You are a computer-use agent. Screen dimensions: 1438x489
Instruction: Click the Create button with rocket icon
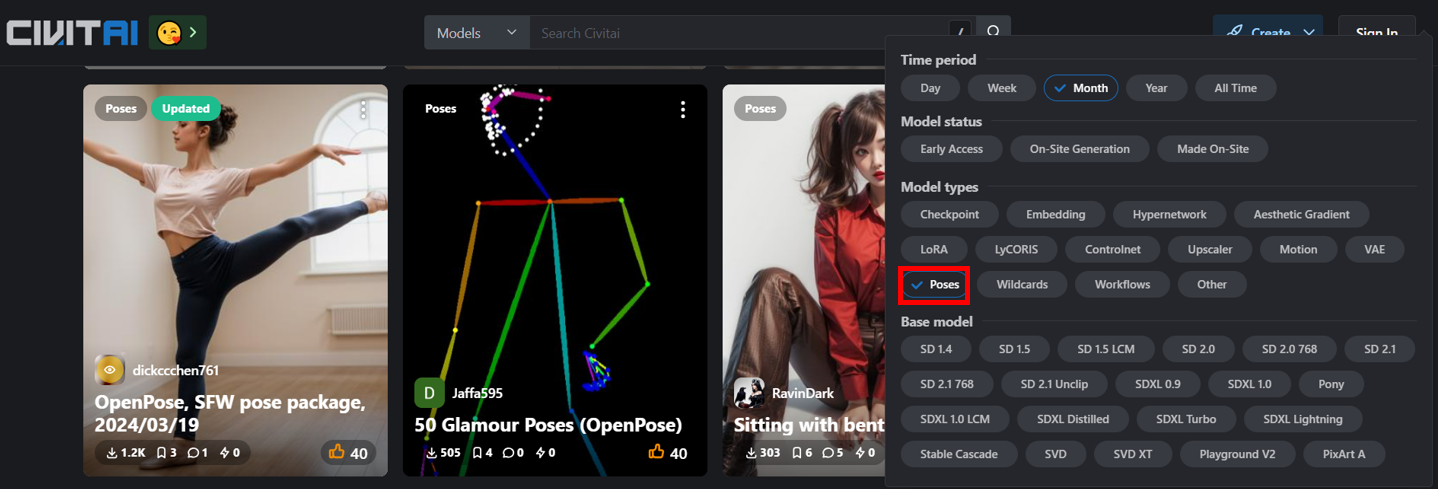tap(1257, 33)
